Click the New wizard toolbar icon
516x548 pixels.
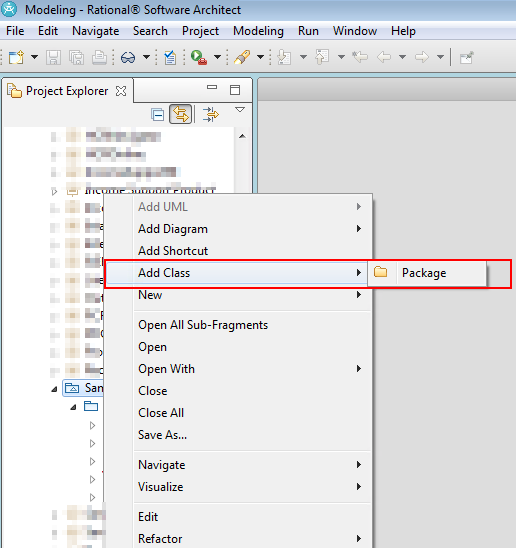[x=16, y=57]
